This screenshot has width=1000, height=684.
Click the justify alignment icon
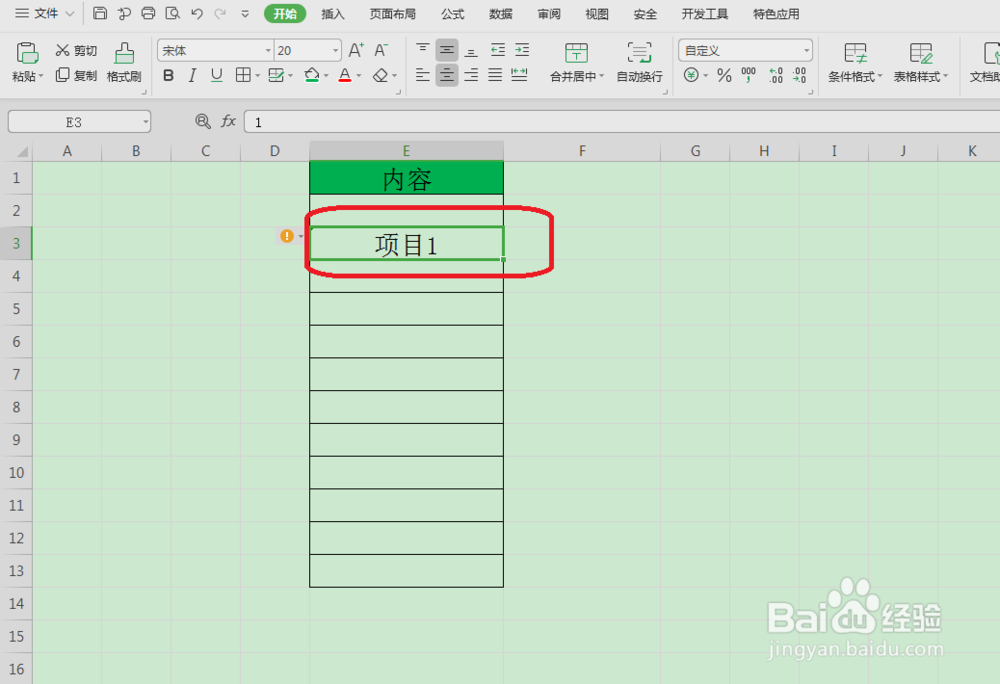[x=495, y=75]
